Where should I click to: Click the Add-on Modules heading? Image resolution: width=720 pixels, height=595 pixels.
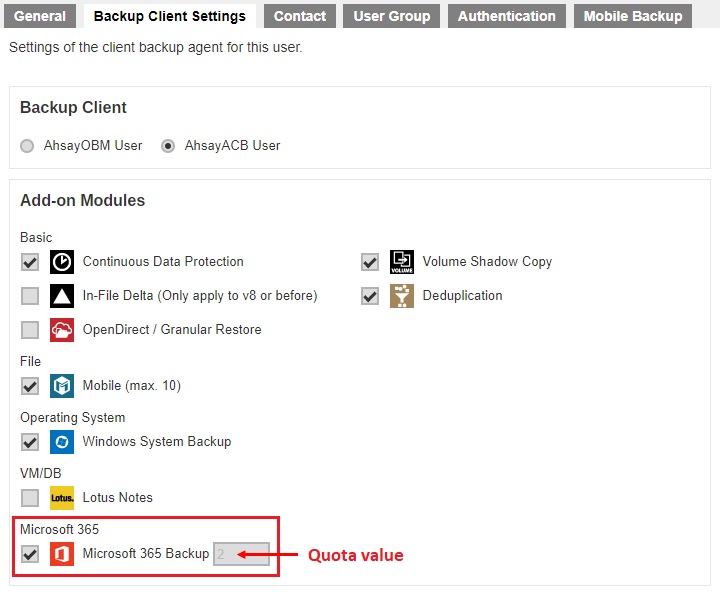tap(83, 201)
